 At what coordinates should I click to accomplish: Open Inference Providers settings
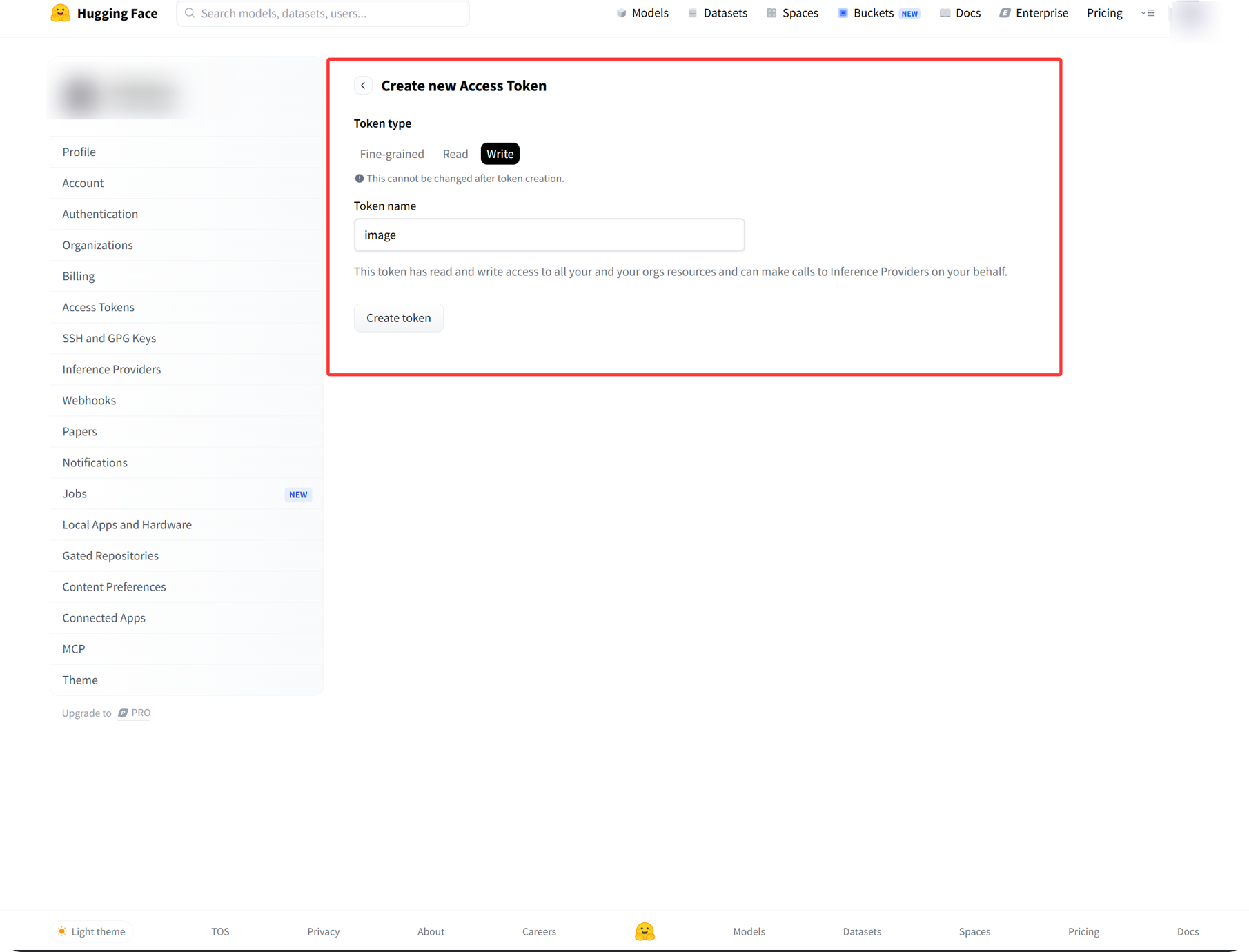pos(186,369)
